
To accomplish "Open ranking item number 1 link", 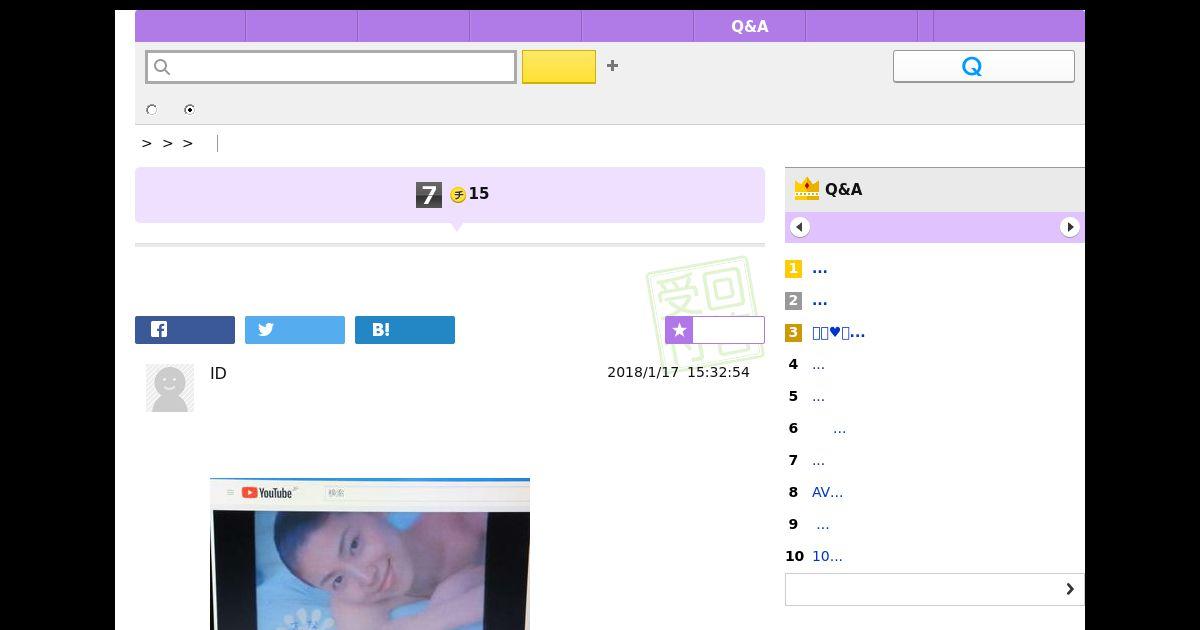I will point(820,269).
